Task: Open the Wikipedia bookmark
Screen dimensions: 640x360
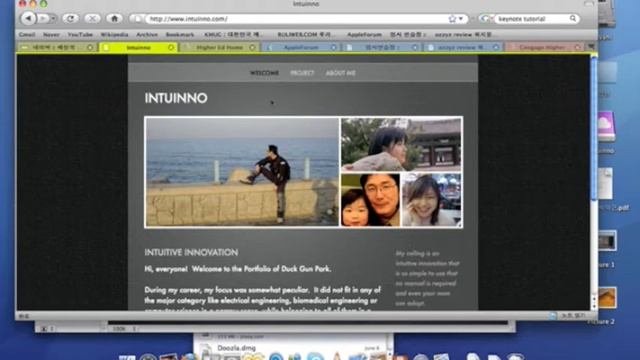Action: 114,35
